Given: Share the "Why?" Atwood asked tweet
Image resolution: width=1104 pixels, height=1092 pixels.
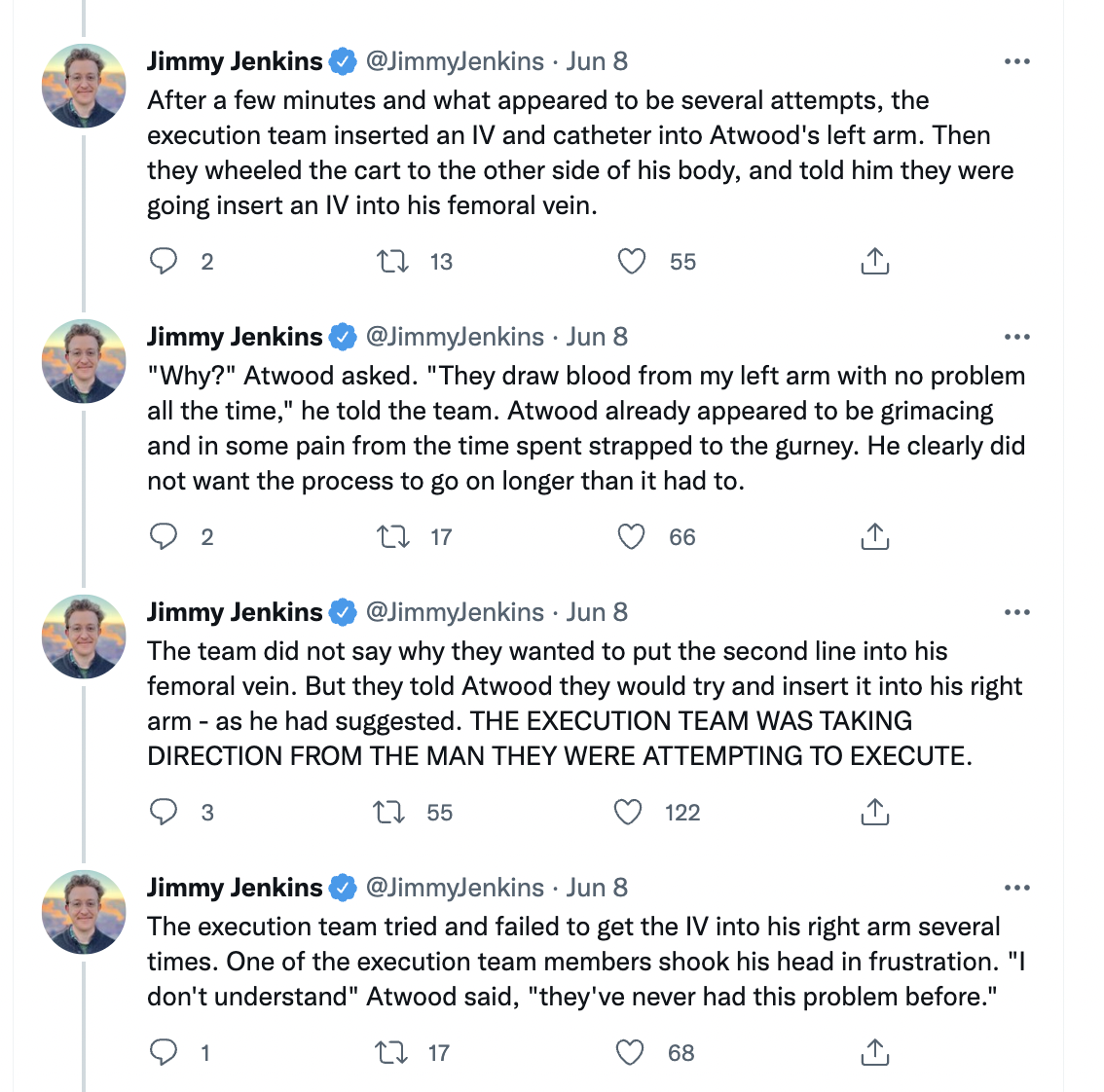Looking at the screenshot, I should 875,536.
